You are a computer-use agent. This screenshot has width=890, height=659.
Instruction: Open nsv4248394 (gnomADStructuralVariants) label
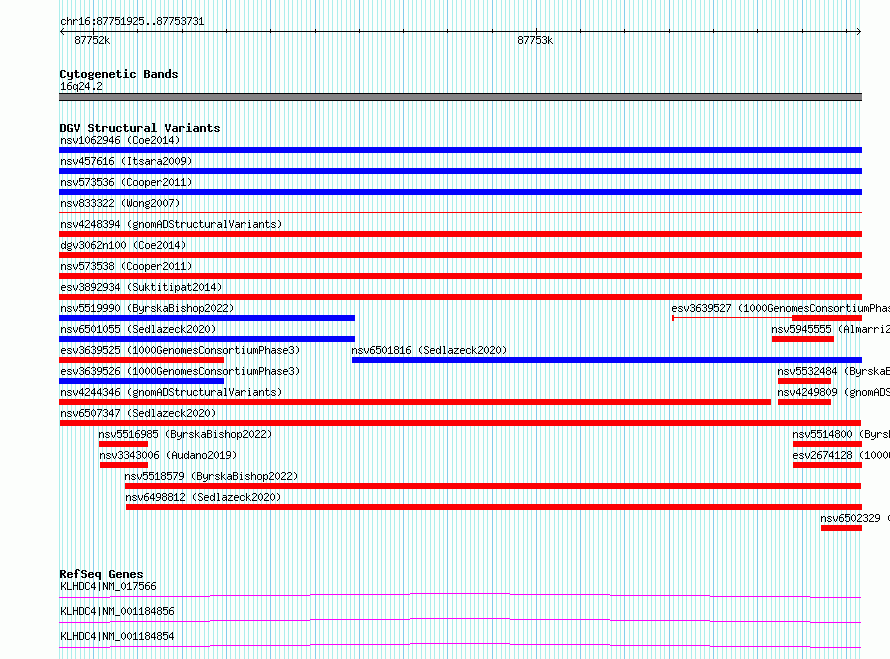pyautogui.click(x=171, y=224)
